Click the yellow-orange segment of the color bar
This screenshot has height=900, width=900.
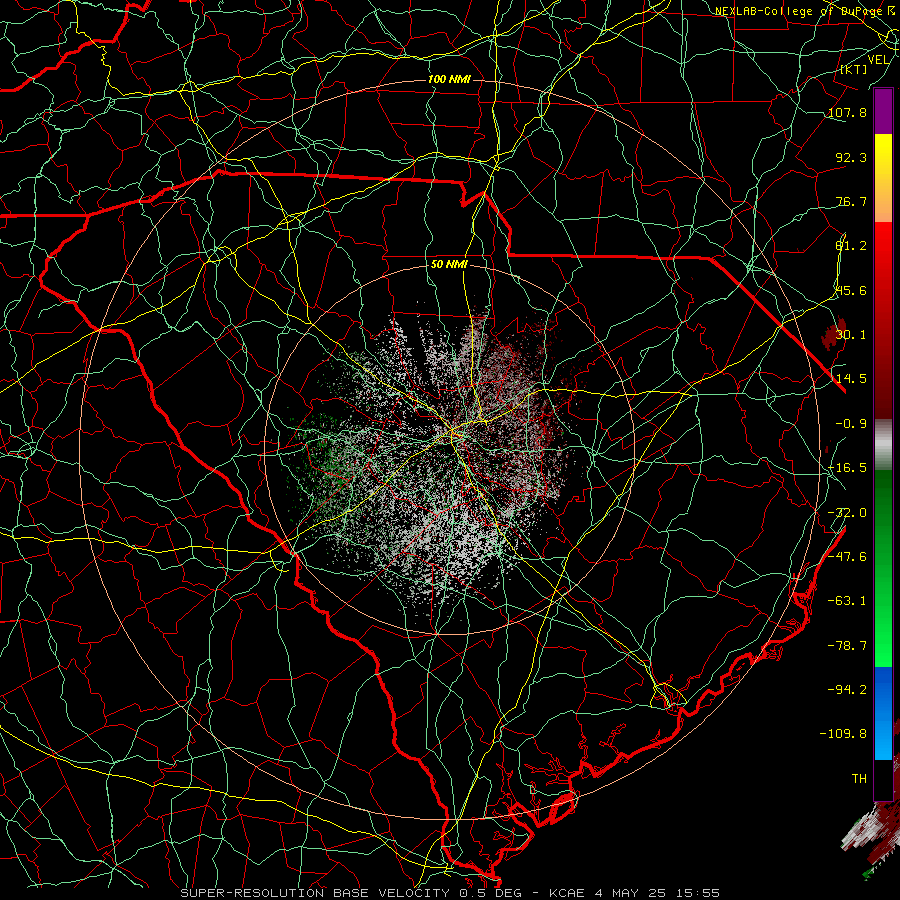coord(883,178)
